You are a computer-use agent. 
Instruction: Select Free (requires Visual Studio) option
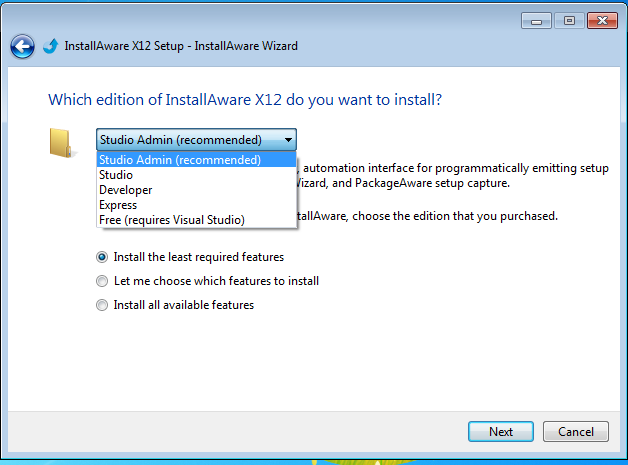196,220
